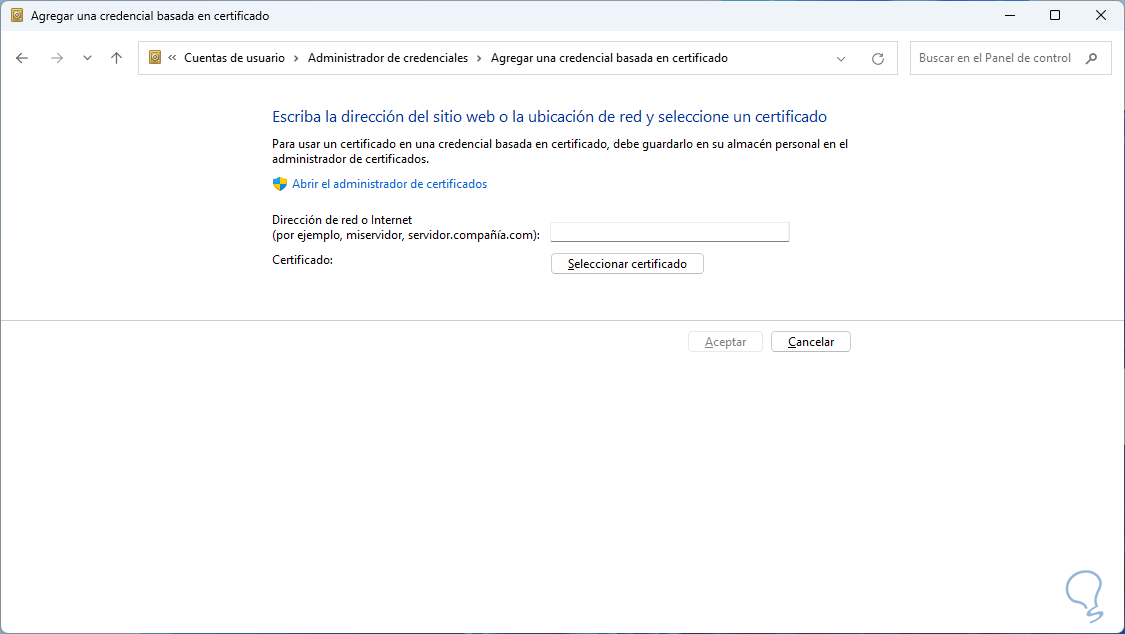Click the address bar credential icon
This screenshot has width=1125, height=634.
pos(155,57)
